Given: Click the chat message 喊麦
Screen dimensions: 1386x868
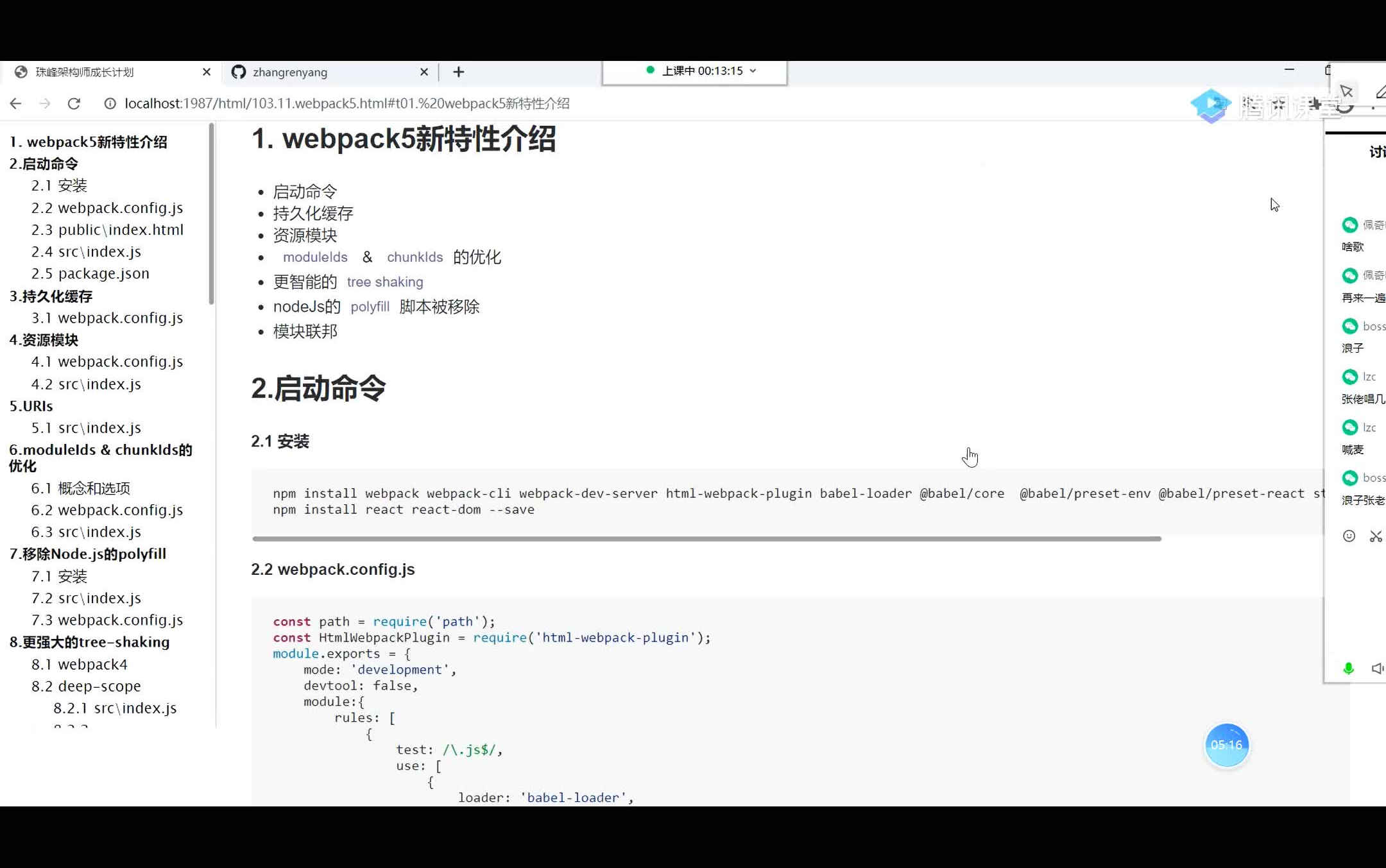Looking at the screenshot, I should coord(1353,450).
